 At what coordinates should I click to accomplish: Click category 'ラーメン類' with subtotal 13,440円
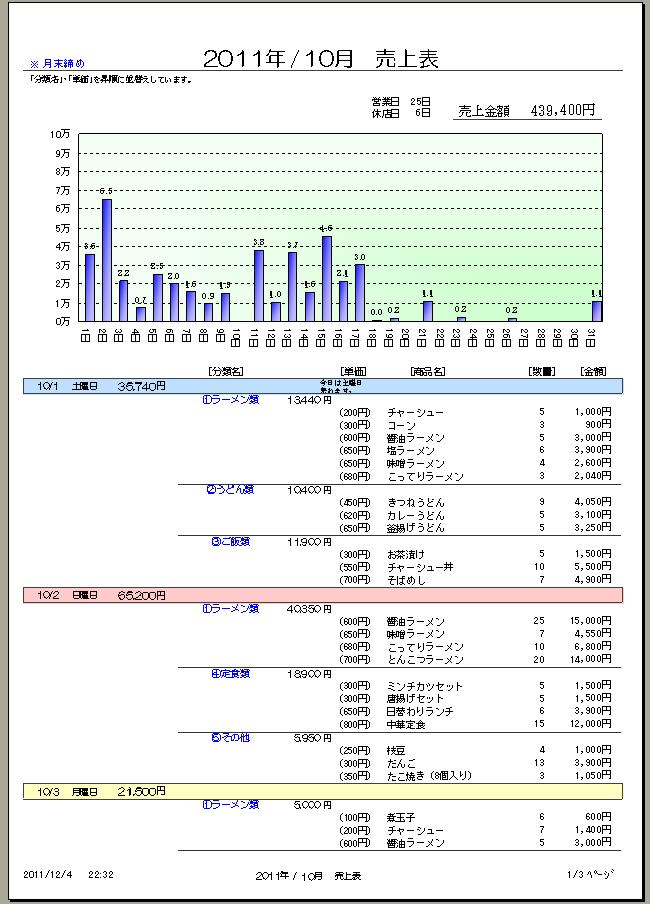click(x=231, y=400)
